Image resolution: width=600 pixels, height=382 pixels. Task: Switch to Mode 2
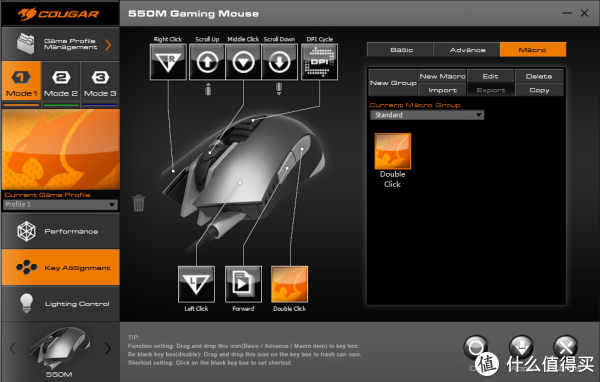[61, 84]
